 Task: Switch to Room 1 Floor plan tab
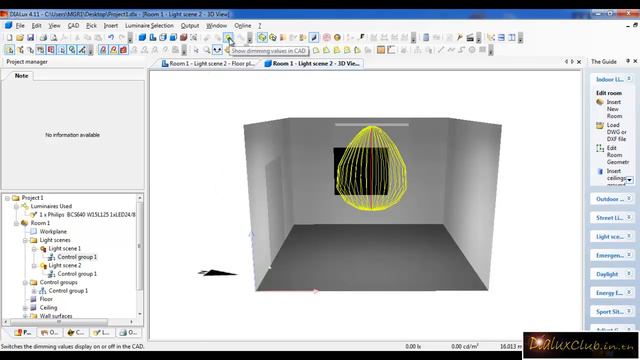(x=208, y=64)
